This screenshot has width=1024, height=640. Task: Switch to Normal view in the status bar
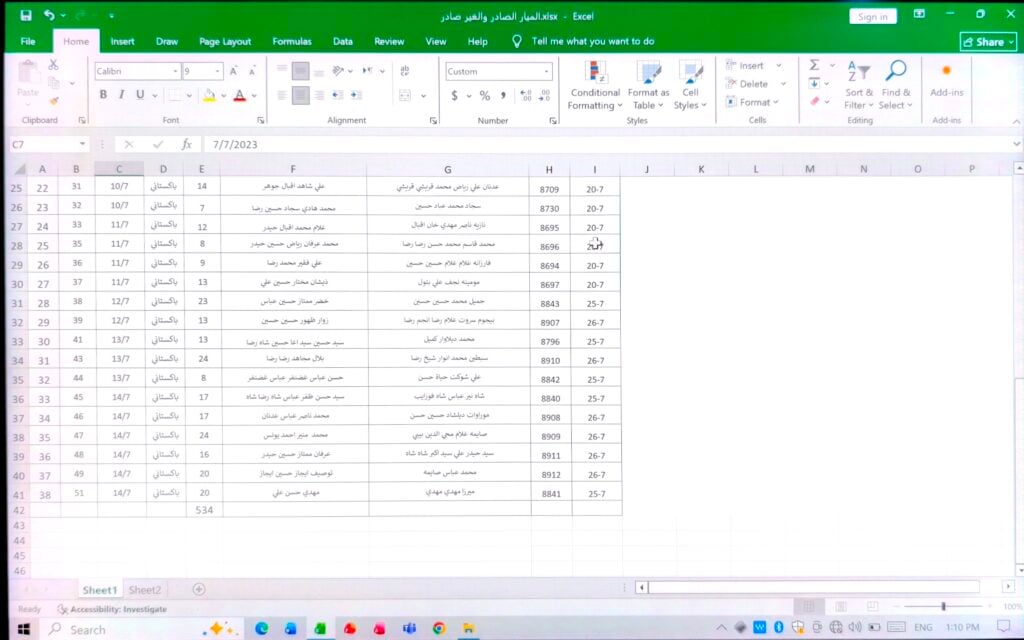[809, 607]
